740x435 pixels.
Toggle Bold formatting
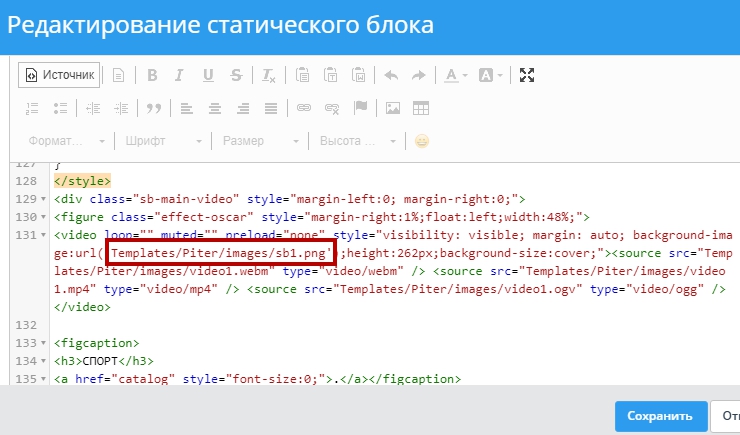click(x=152, y=75)
